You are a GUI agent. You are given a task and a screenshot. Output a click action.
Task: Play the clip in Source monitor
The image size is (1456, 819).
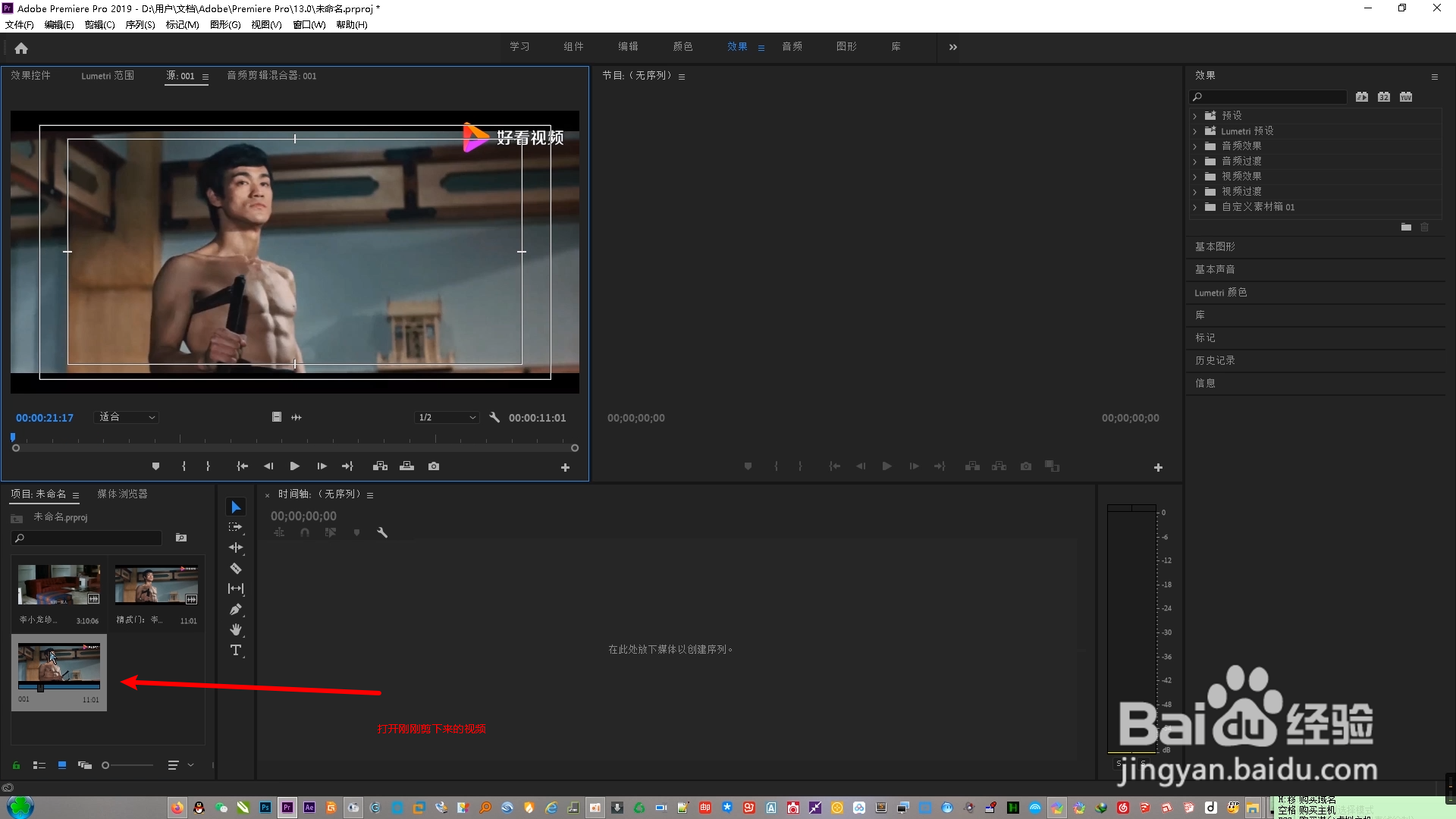295,466
